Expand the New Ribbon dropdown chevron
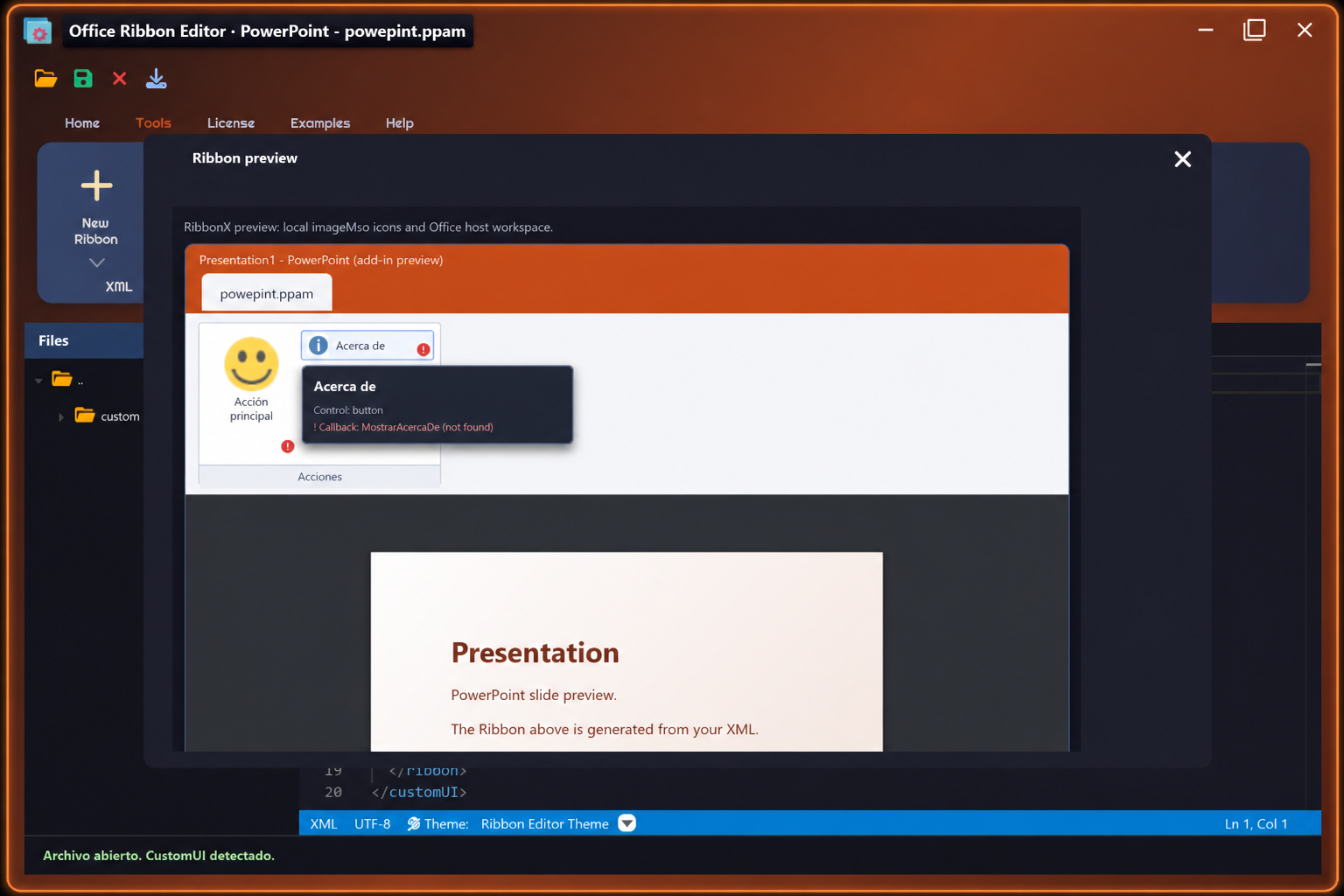This screenshot has width=1344, height=896. point(96,262)
